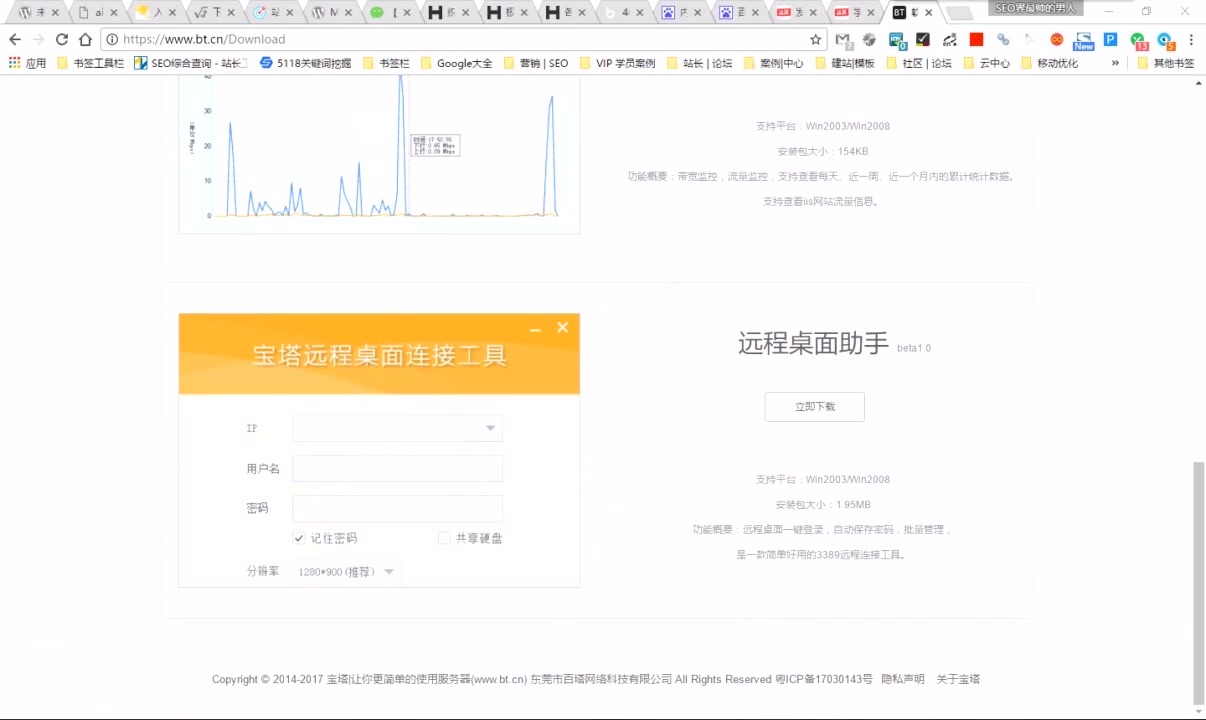
Task: Bookmark this page with the star icon
Action: coord(816,39)
